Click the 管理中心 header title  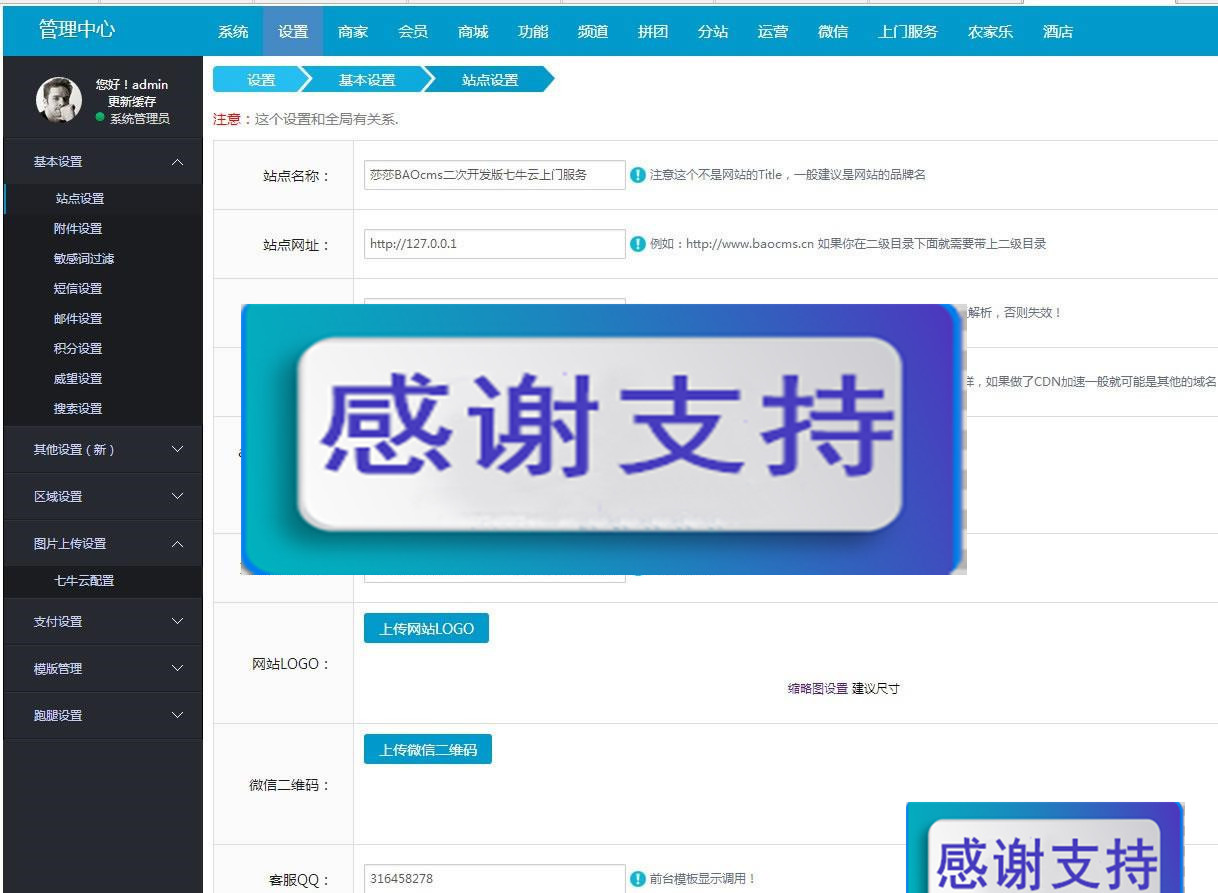(75, 30)
